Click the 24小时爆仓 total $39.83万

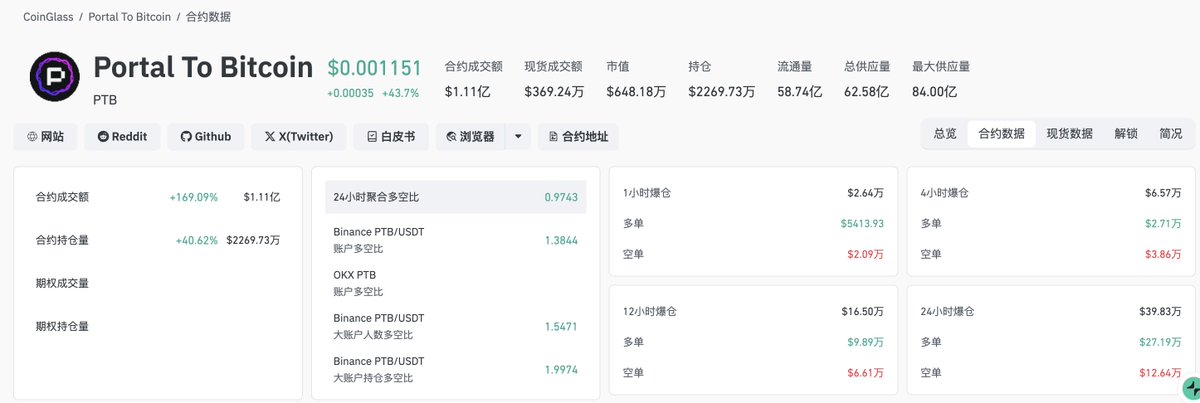click(x=1162, y=311)
